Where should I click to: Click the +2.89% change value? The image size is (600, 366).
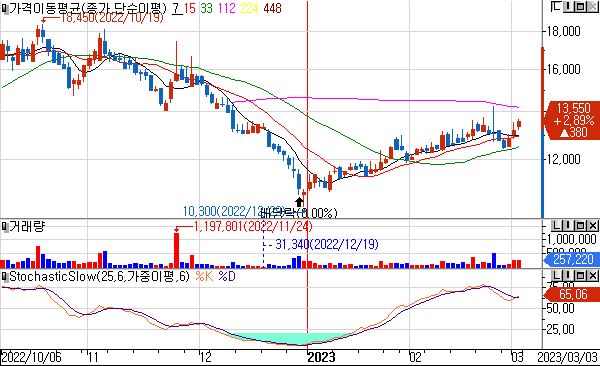574,120
